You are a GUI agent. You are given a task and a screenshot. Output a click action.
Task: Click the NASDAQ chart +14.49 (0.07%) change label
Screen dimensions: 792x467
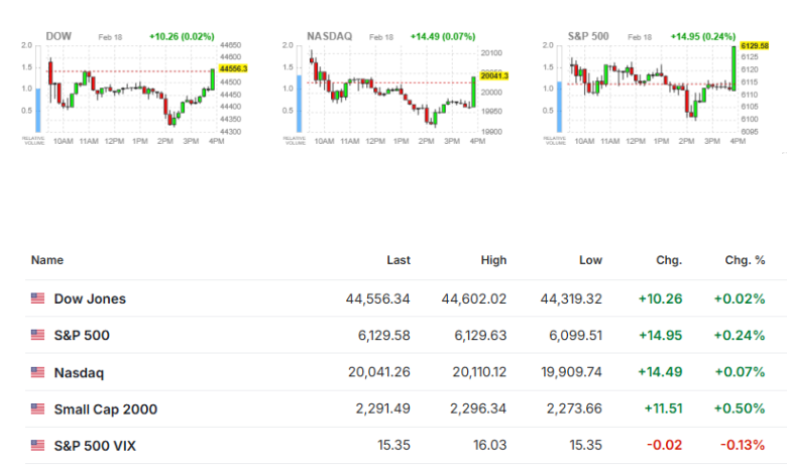pos(443,37)
